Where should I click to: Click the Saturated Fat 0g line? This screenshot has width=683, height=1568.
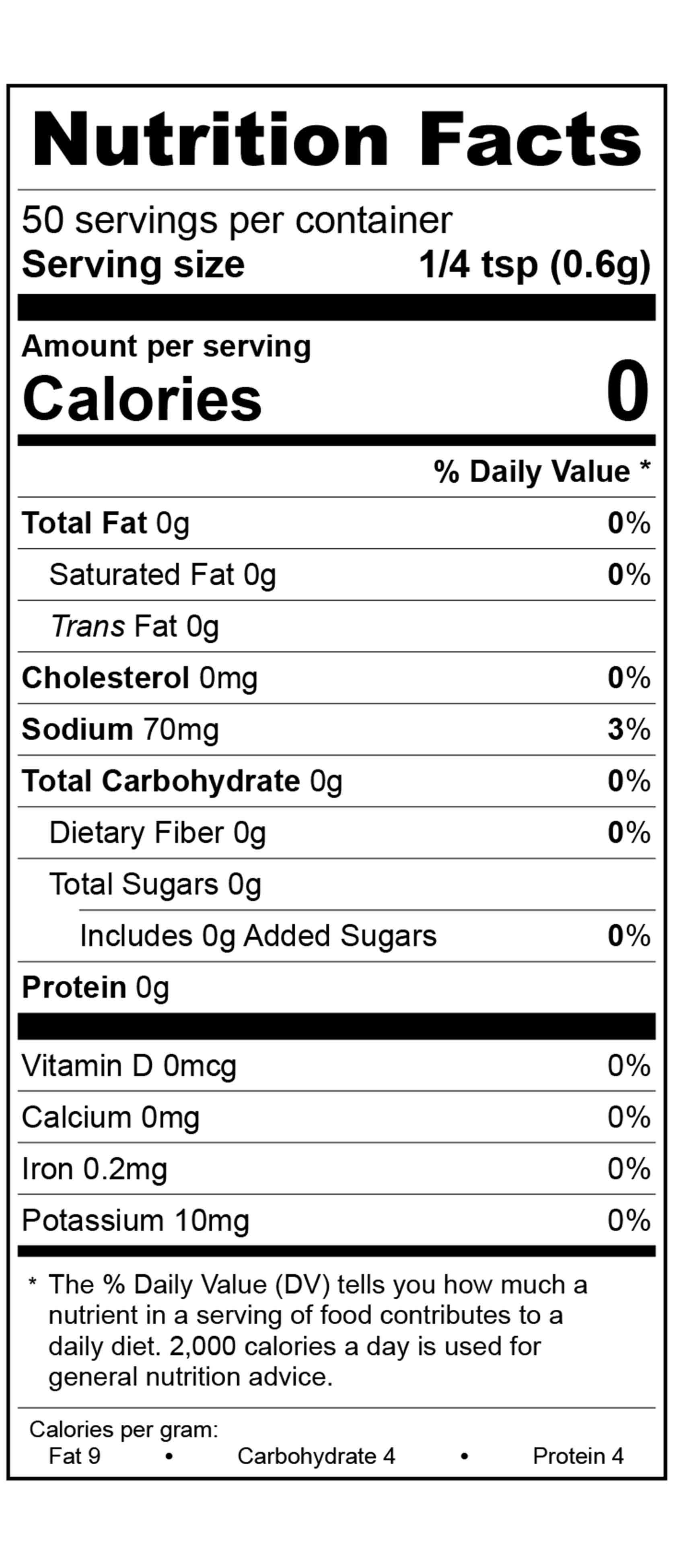162,575
